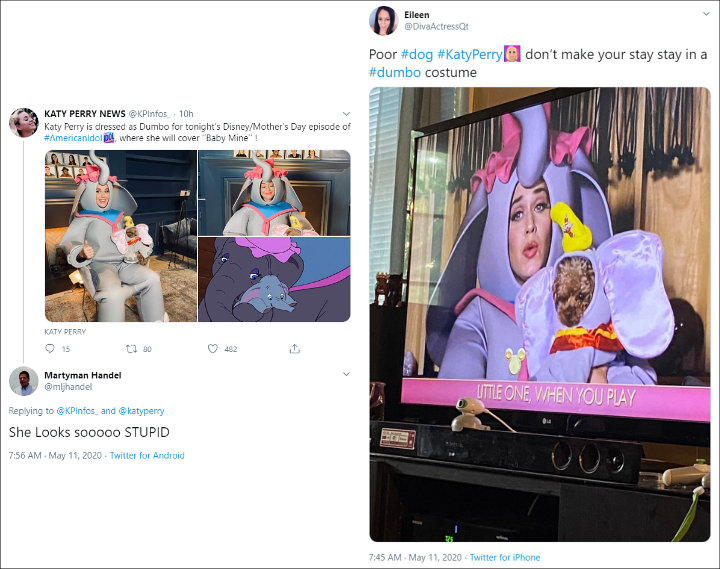Open the #AmericanIdol hashtag link
This screenshot has height=569, width=720.
(73, 138)
